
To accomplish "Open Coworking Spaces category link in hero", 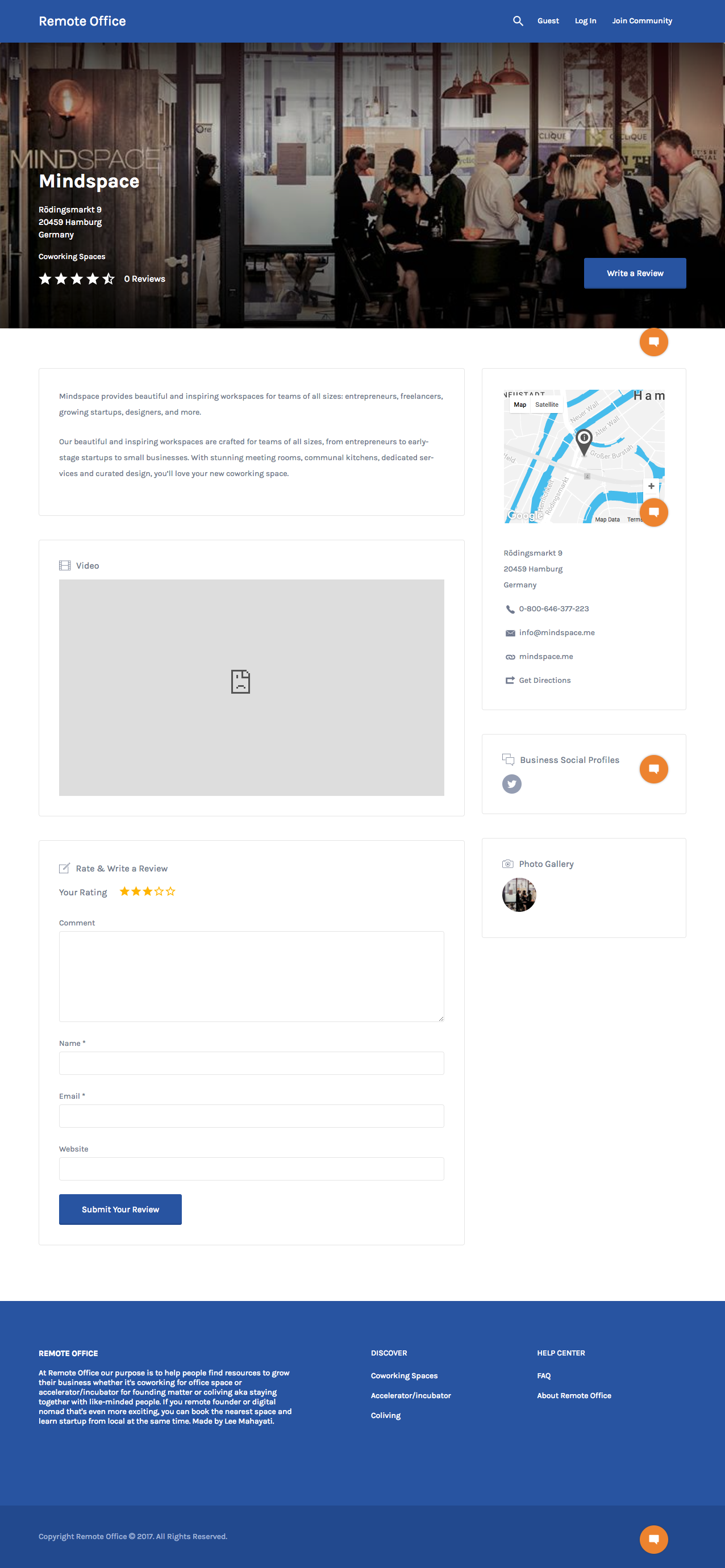I will click(x=72, y=257).
